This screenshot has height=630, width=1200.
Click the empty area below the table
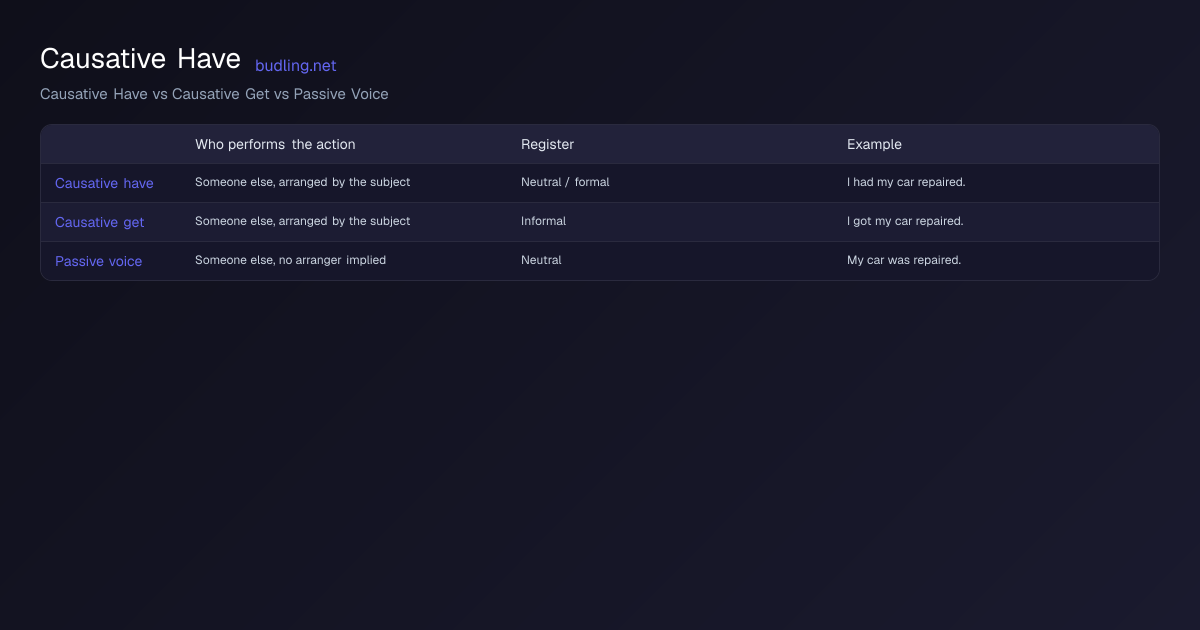(x=600, y=450)
